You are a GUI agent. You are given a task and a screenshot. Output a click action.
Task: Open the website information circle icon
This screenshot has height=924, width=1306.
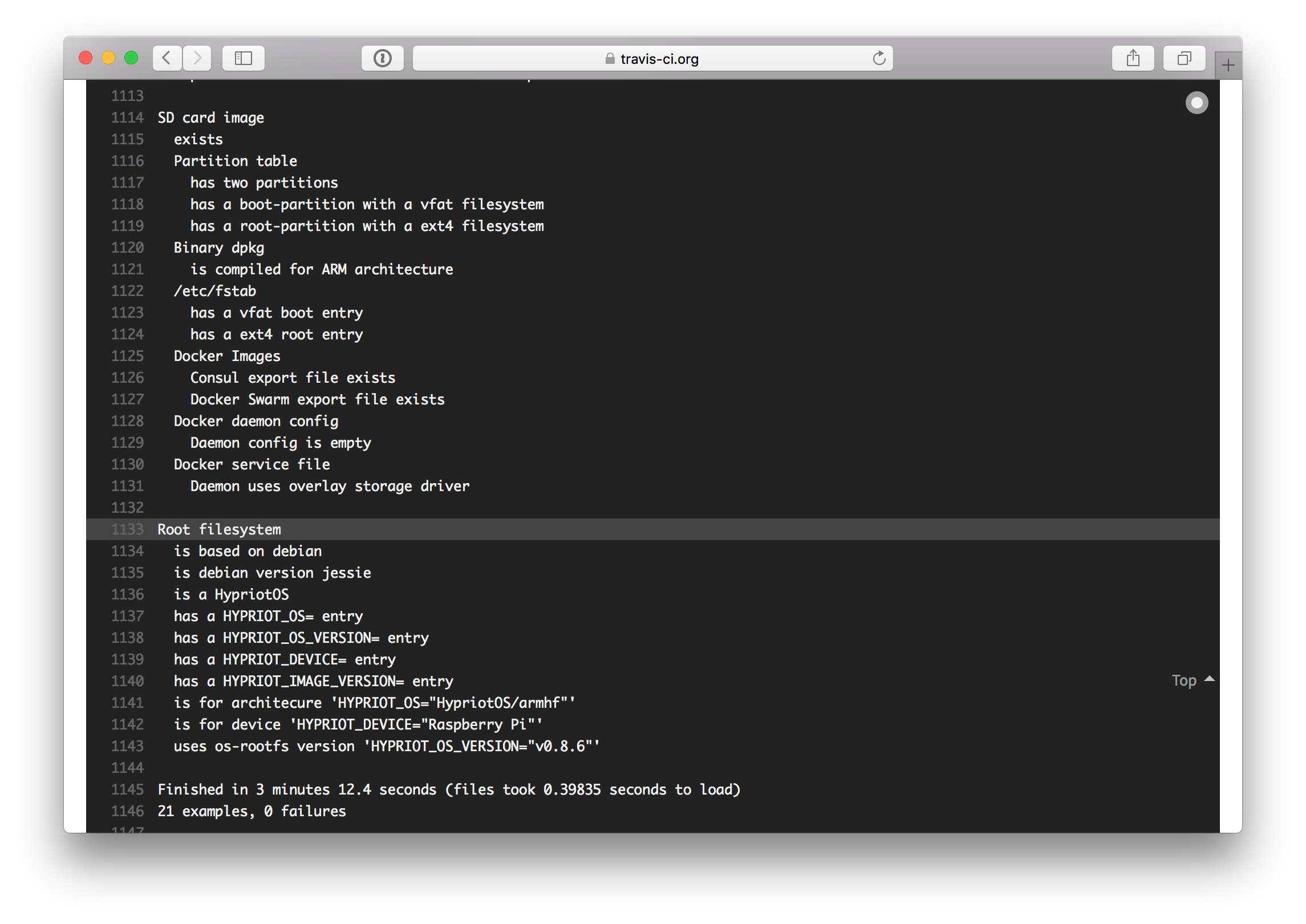[382, 58]
